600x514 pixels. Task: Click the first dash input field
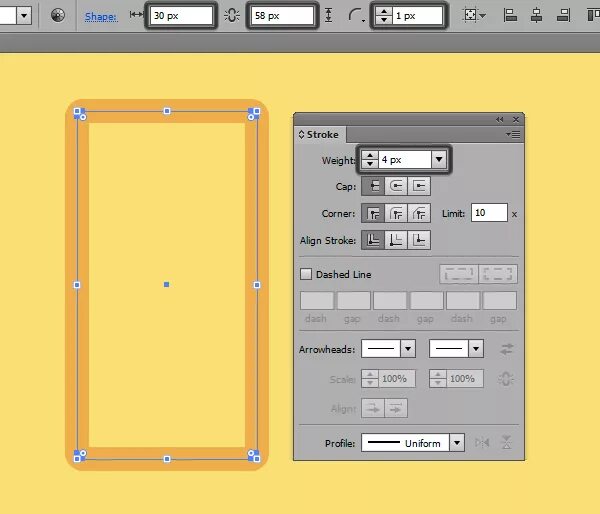pyautogui.click(x=317, y=301)
